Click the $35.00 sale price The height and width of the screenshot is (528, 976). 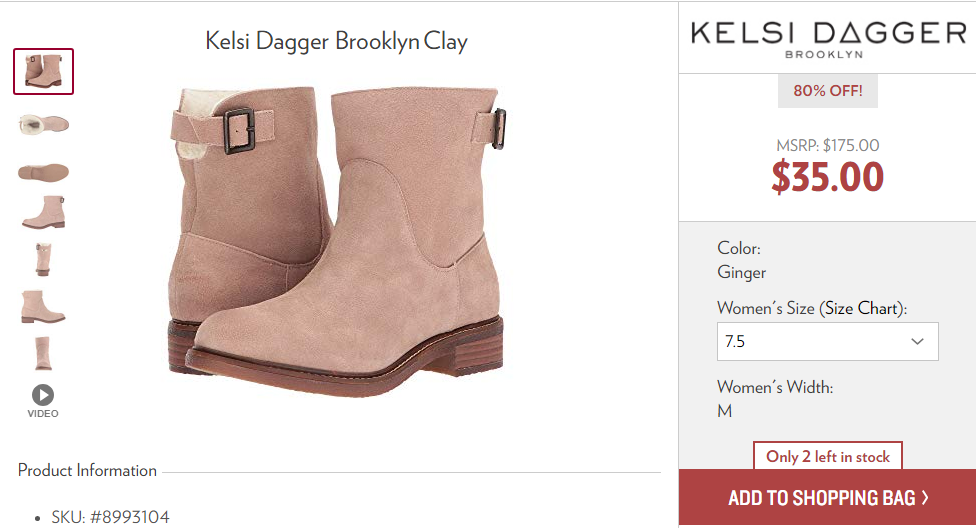[827, 177]
